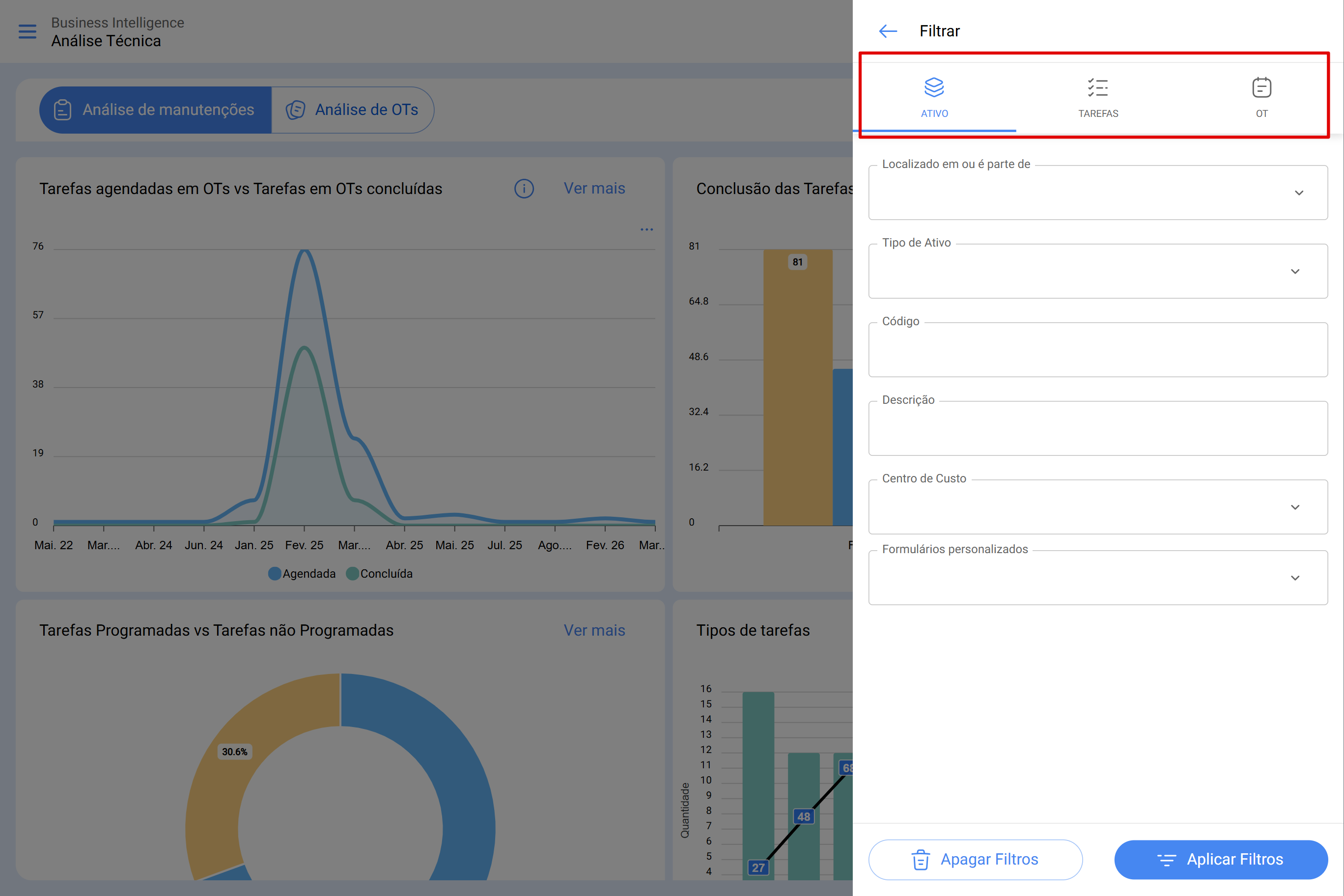Click the Mai. 22 axis label
This screenshot has height=896, width=1344.
pos(54,545)
